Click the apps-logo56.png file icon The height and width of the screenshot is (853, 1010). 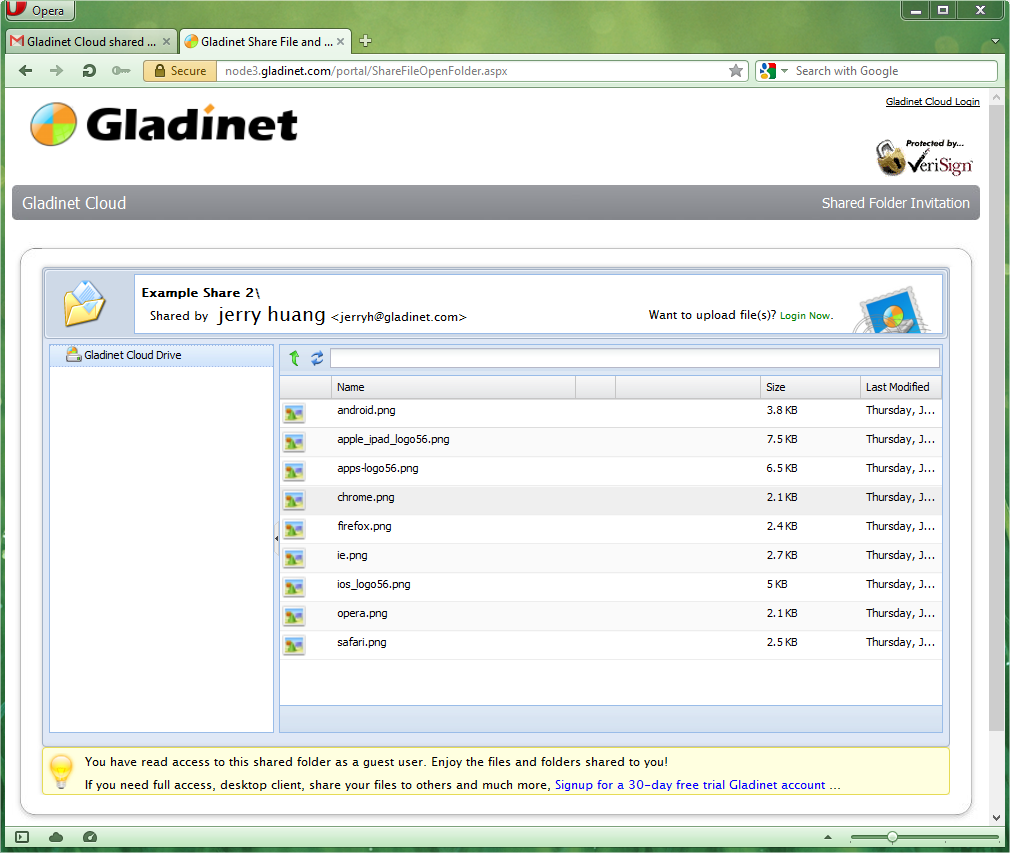coord(294,471)
